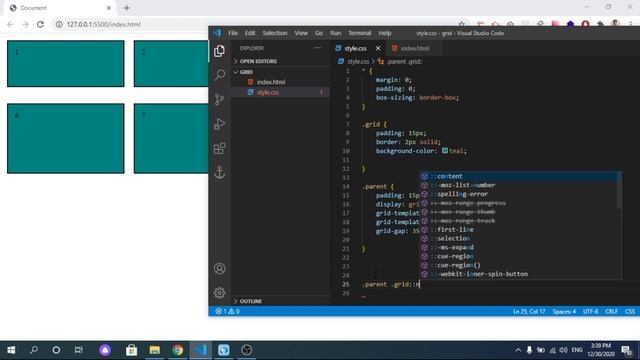Choose ::first-line suggestion
Viewport: 640px width, 360px height.
tap(518, 229)
